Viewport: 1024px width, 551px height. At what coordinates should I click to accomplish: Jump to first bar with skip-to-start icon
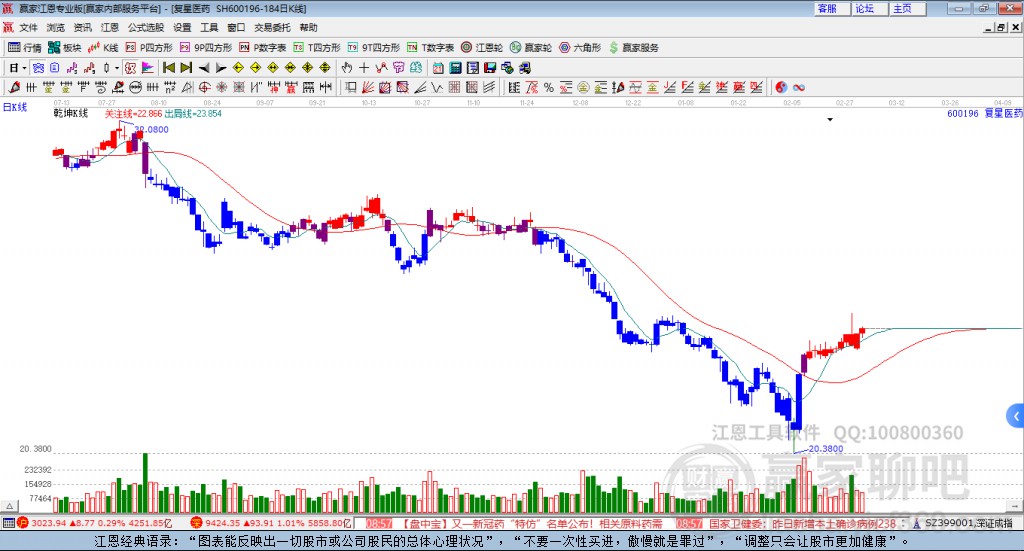168,68
